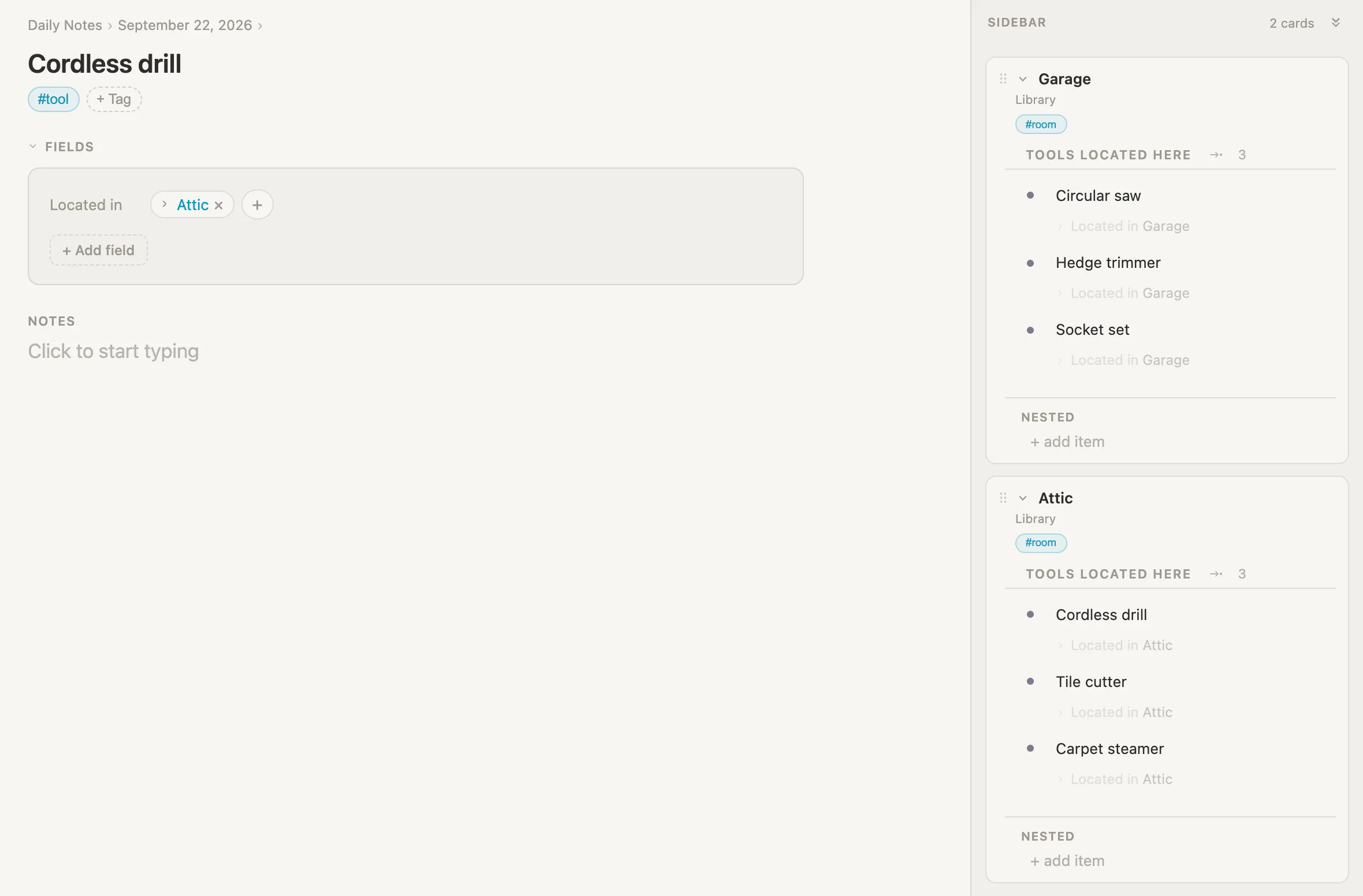Add nested item in Garage card
This screenshot has width=1363, height=896.
(1067, 442)
